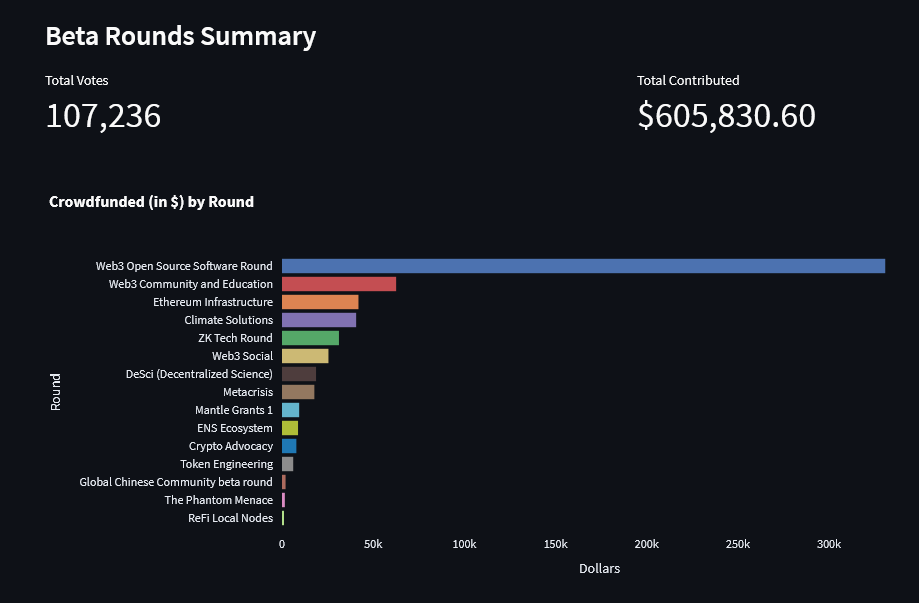The height and width of the screenshot is (603, 919).
Task: Click the Web3 Open Source Software Round bar
Action: (x=583, y=266)
